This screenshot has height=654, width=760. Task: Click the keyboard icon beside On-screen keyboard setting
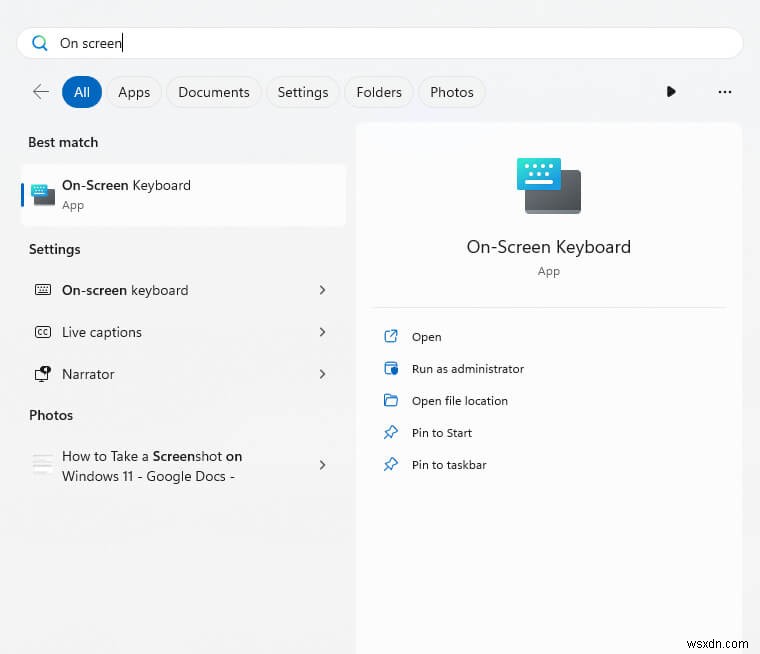point(43,290)
